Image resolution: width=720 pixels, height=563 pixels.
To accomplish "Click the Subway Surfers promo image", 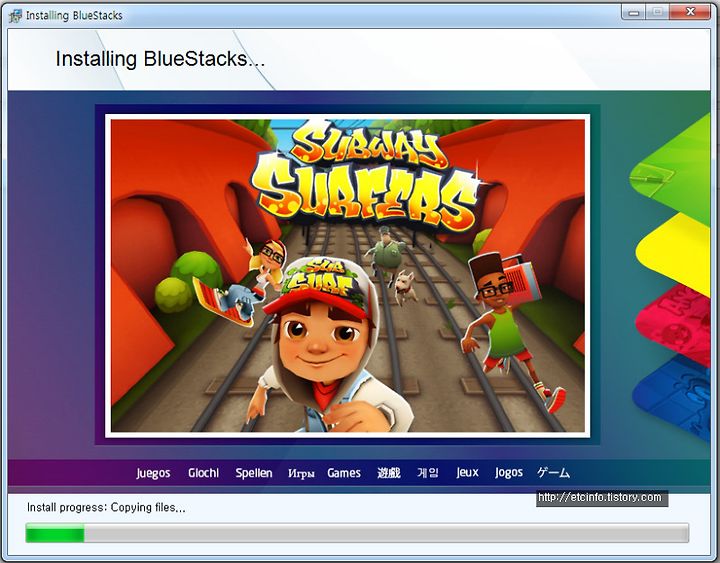I will click(348, 276).
